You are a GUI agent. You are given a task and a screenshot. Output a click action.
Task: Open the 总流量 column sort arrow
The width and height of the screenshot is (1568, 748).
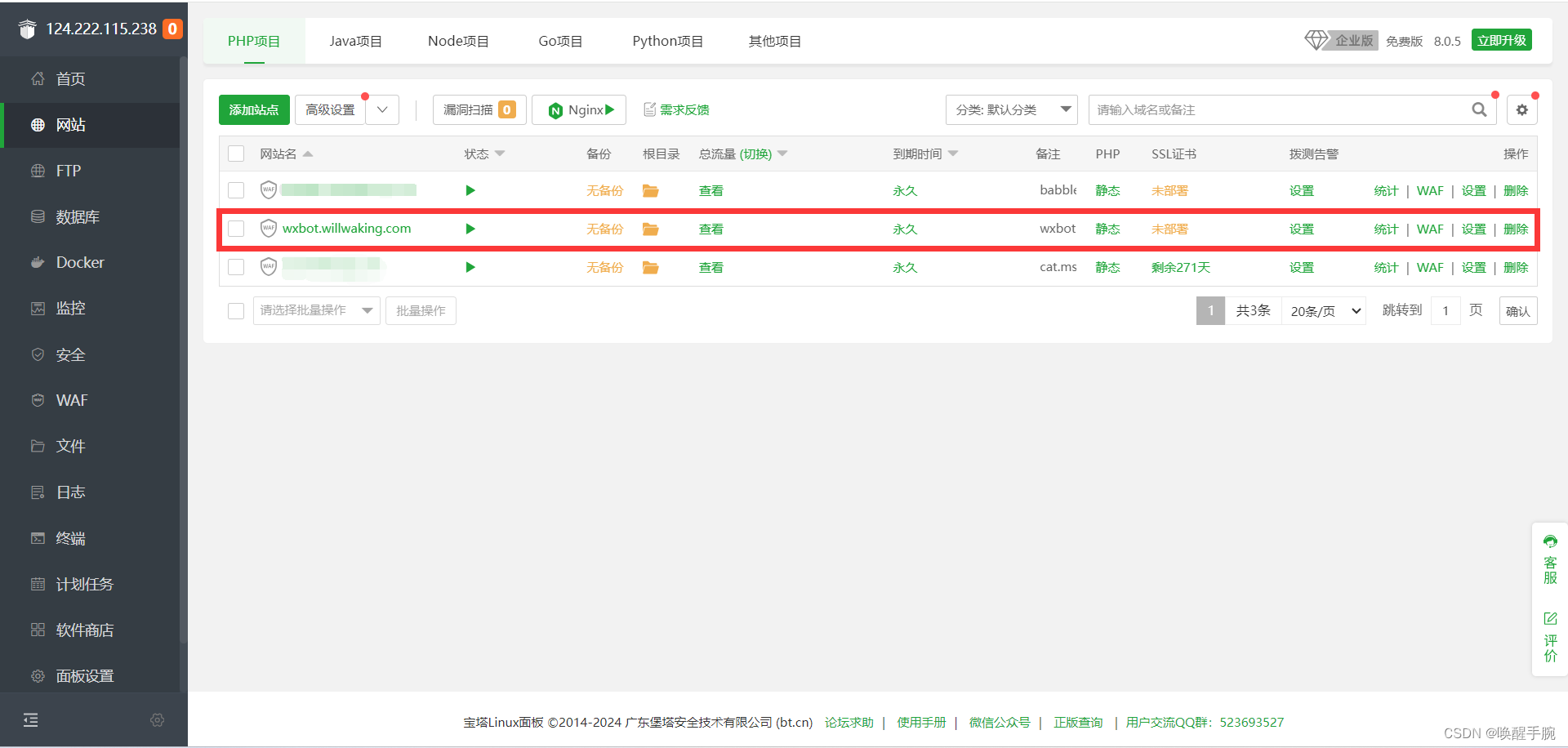(782, 154)
